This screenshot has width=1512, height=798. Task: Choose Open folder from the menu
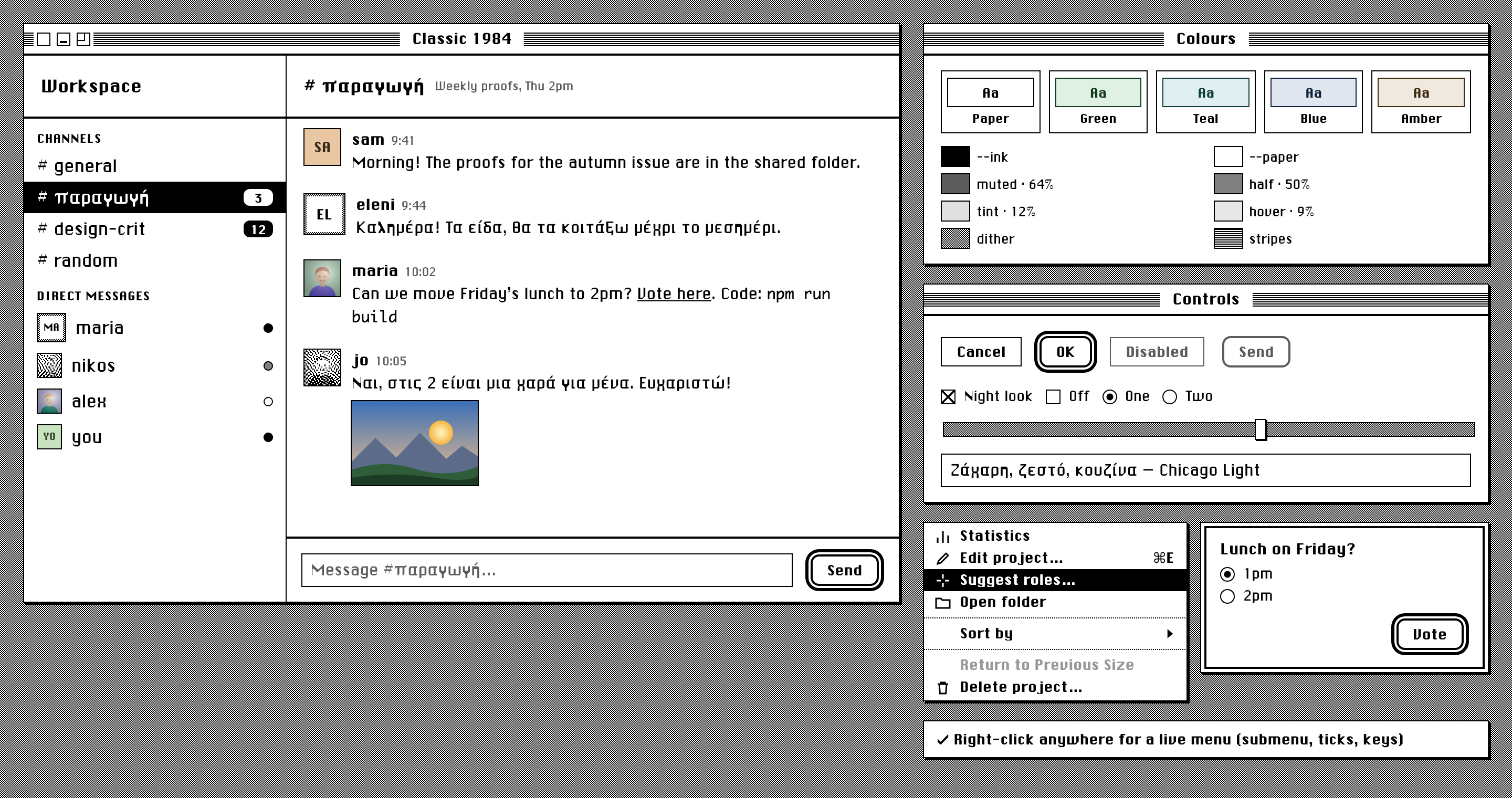coord(1055,603)
